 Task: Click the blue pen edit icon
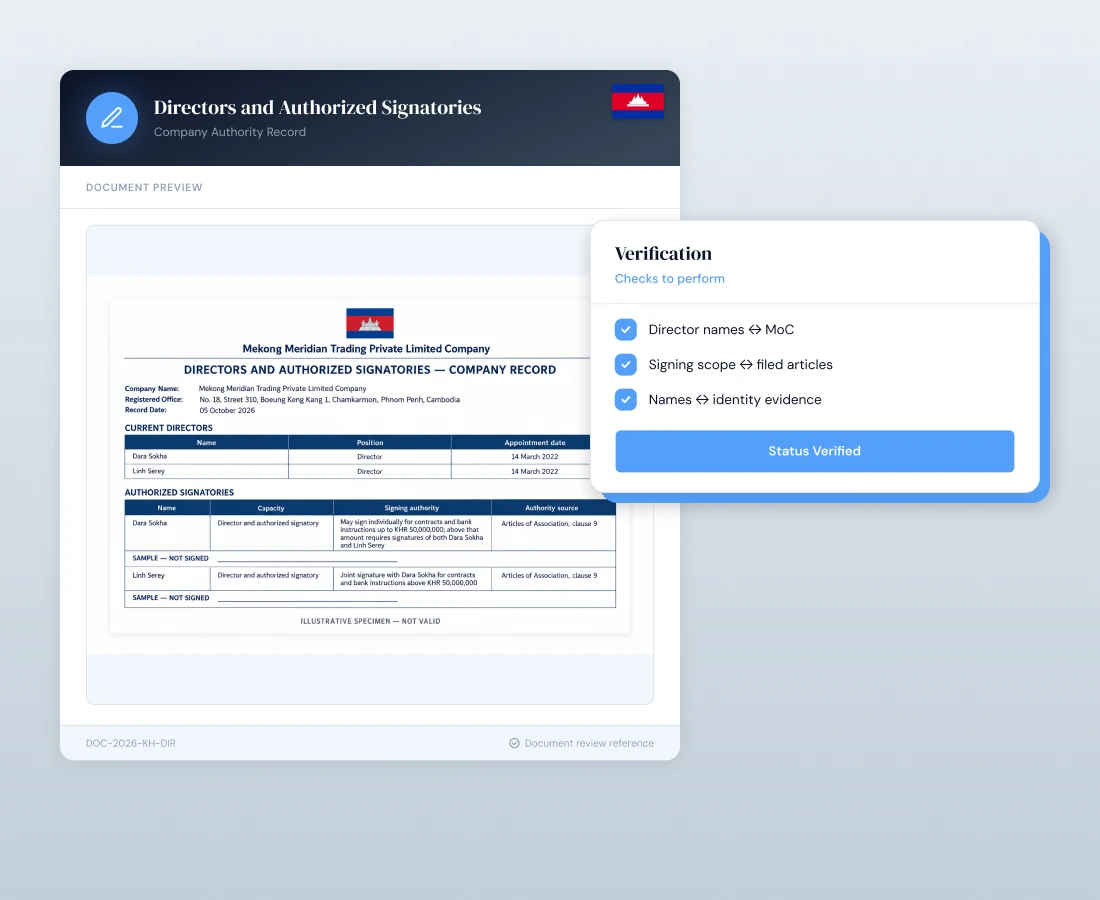[x=112, y=118]
